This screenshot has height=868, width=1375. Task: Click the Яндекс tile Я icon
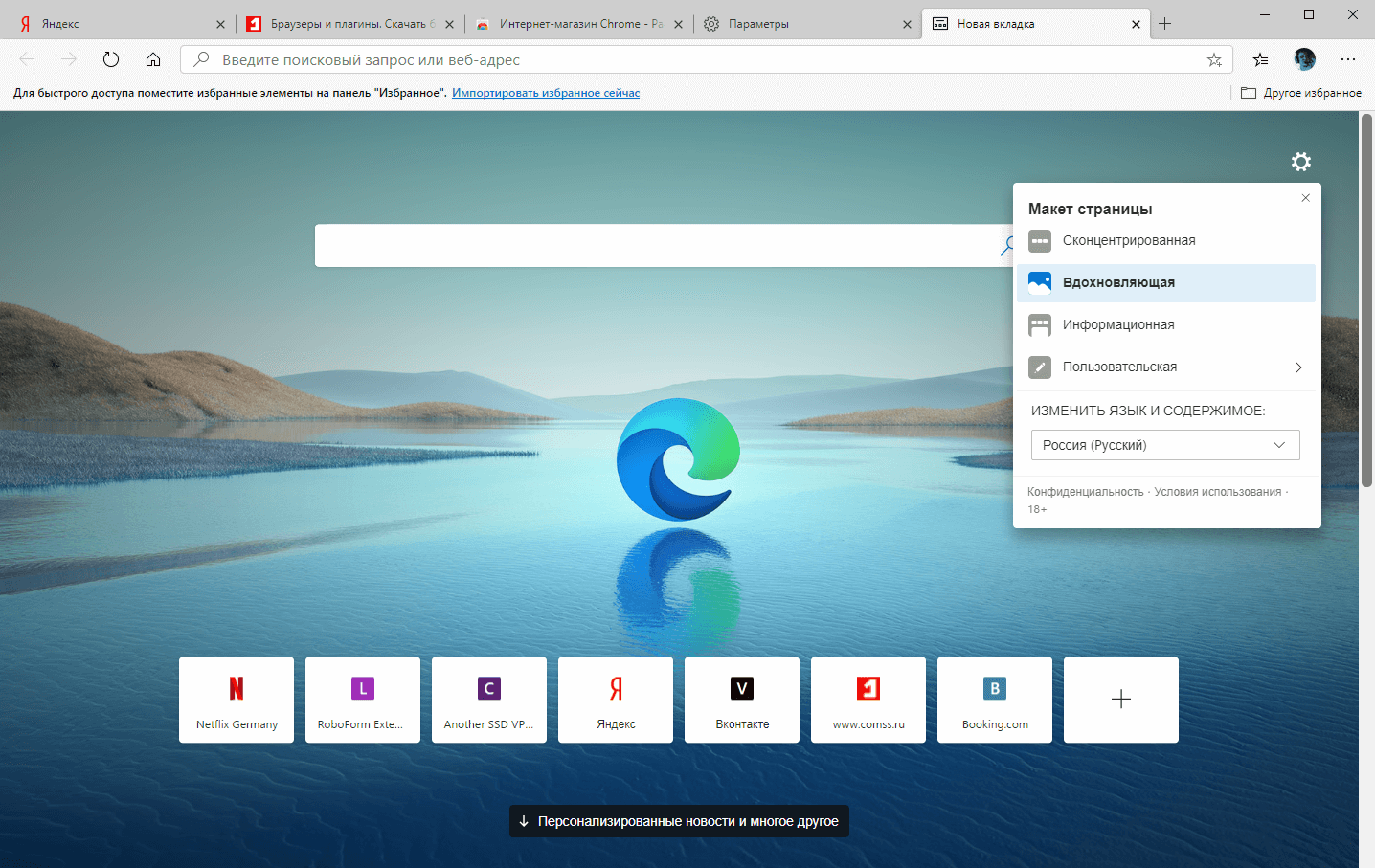tap(616, 688)
